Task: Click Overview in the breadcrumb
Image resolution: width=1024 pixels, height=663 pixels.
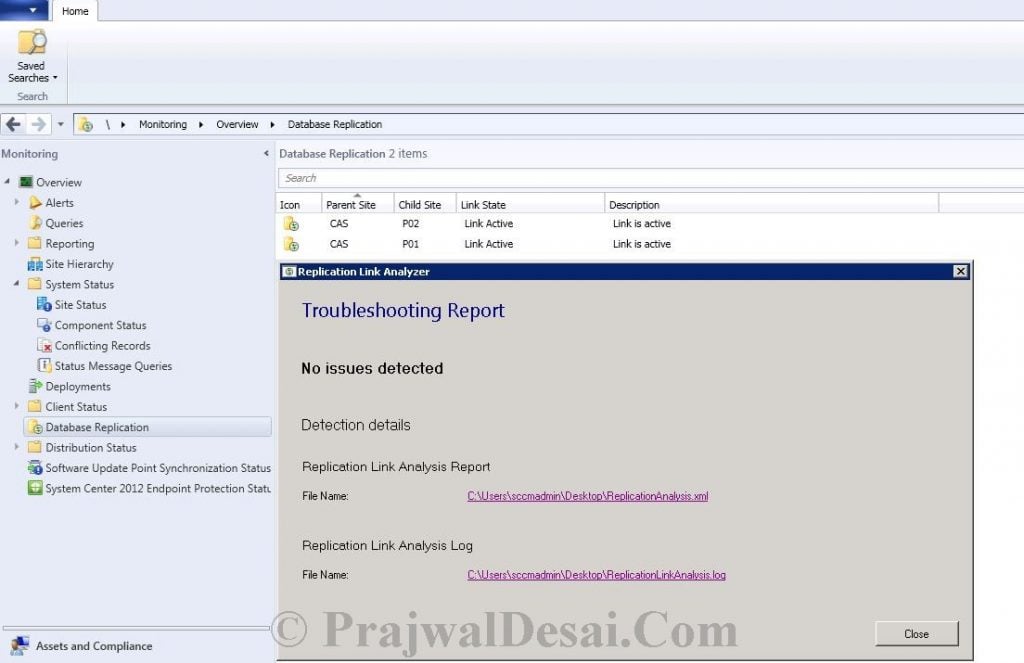Action: click(237, 124)
